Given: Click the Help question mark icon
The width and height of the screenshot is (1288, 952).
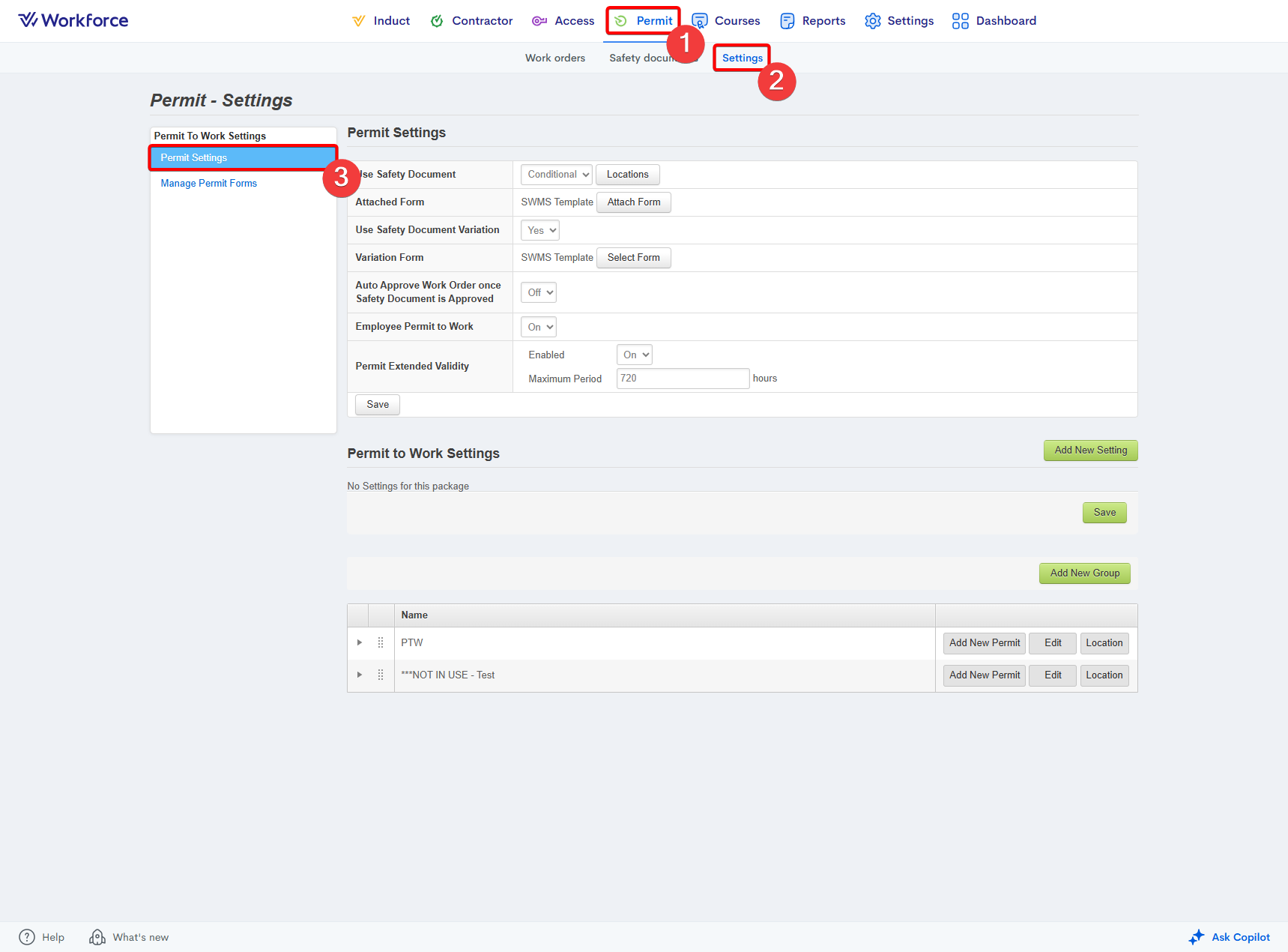Looking at the screenshot, I should coord(27,937).
